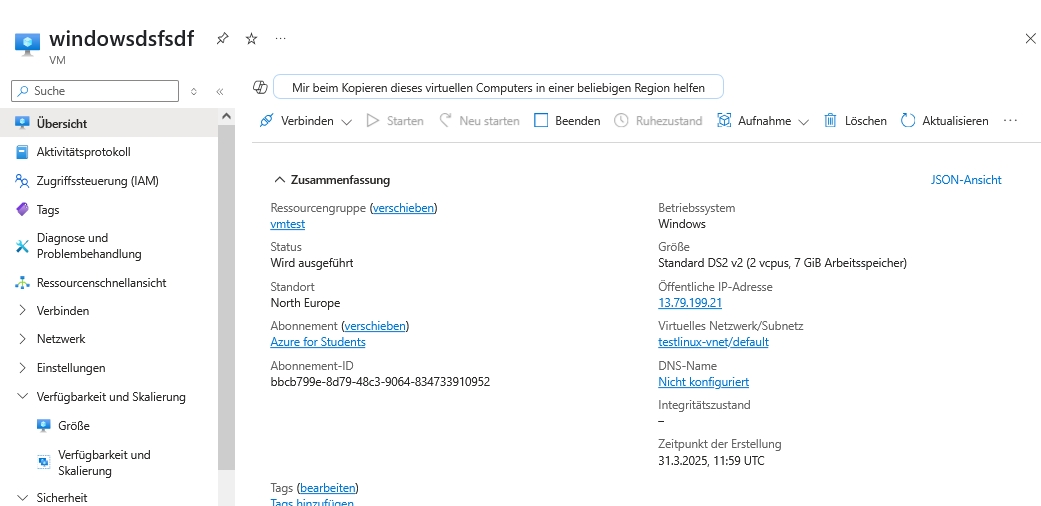Collapse the Zusammenfassung section
Image resolution: width=1041 pixels, height=506 pixels.
(x=280, y=180)
